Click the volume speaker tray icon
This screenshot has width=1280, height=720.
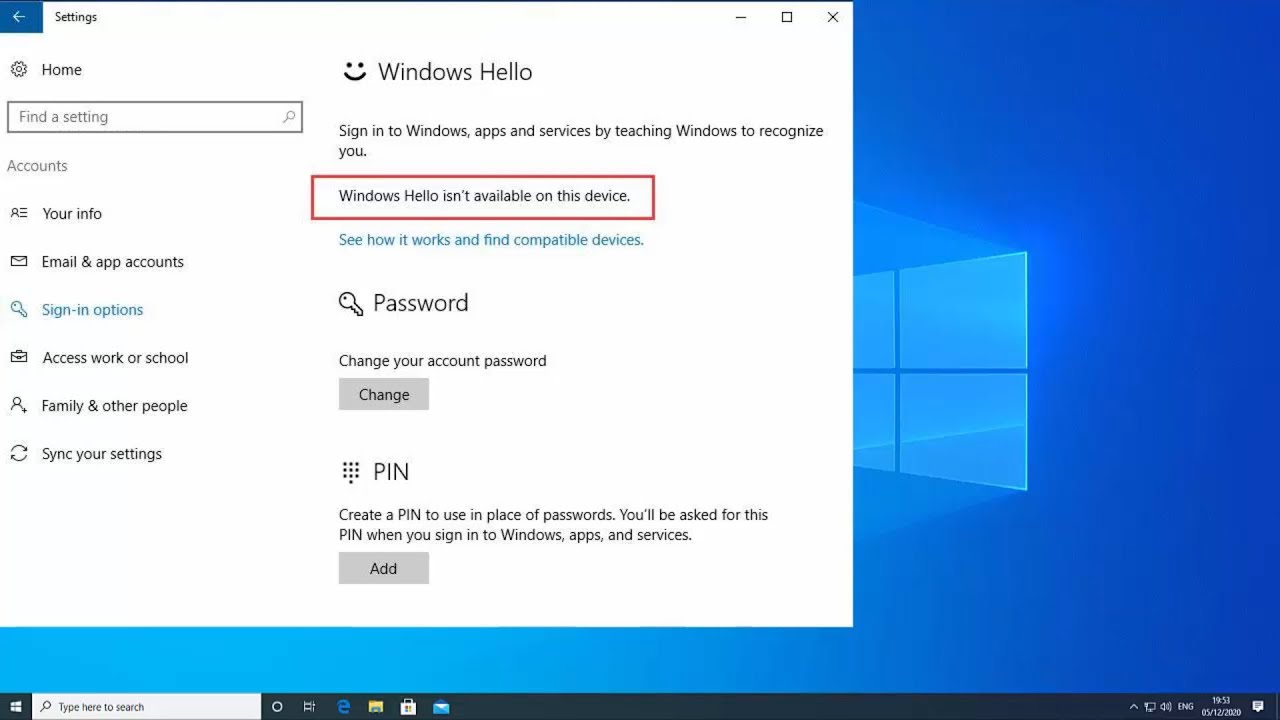tap(1166, 707)
